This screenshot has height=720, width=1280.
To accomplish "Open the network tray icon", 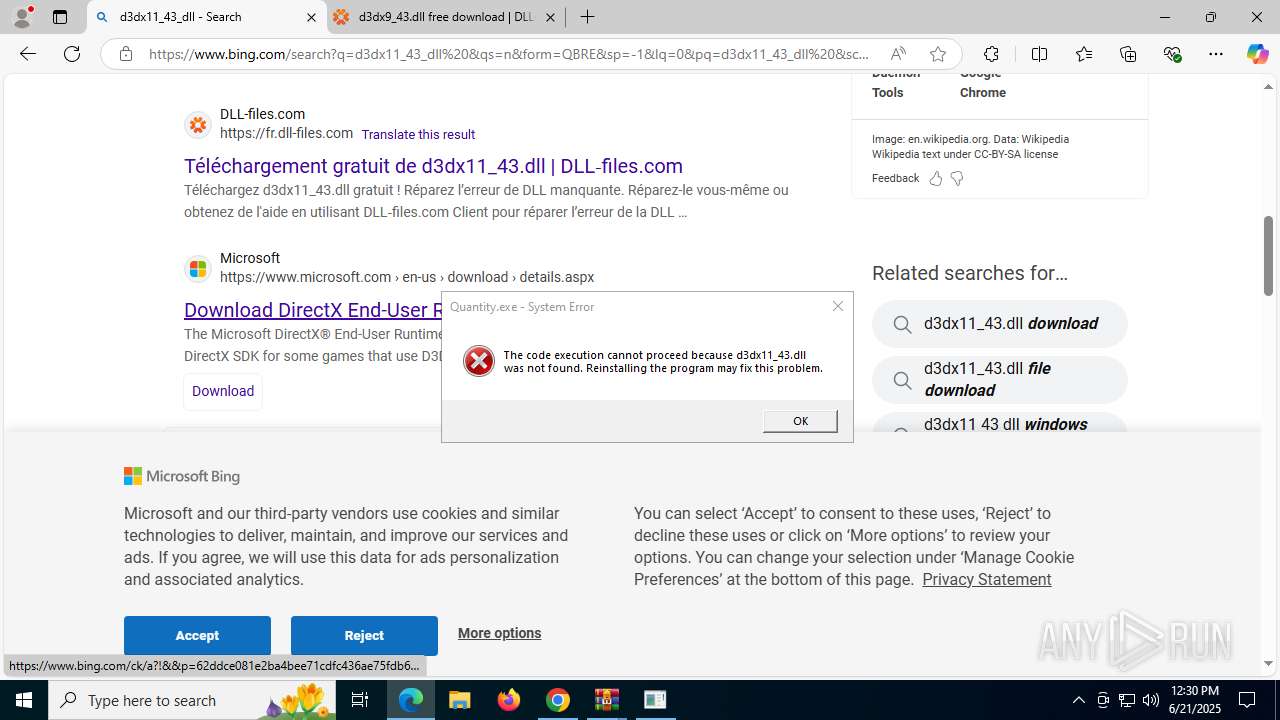I will 1127,700.
